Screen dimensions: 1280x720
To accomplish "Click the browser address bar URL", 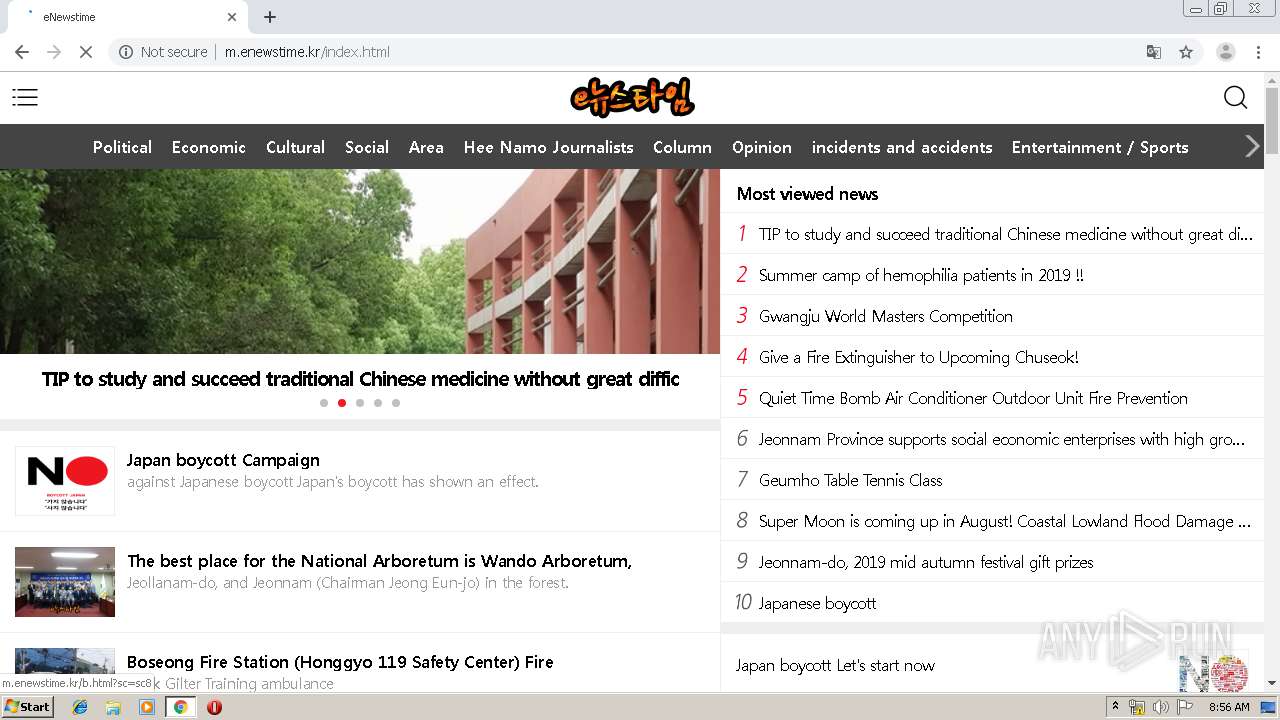I will coord(307,52).
